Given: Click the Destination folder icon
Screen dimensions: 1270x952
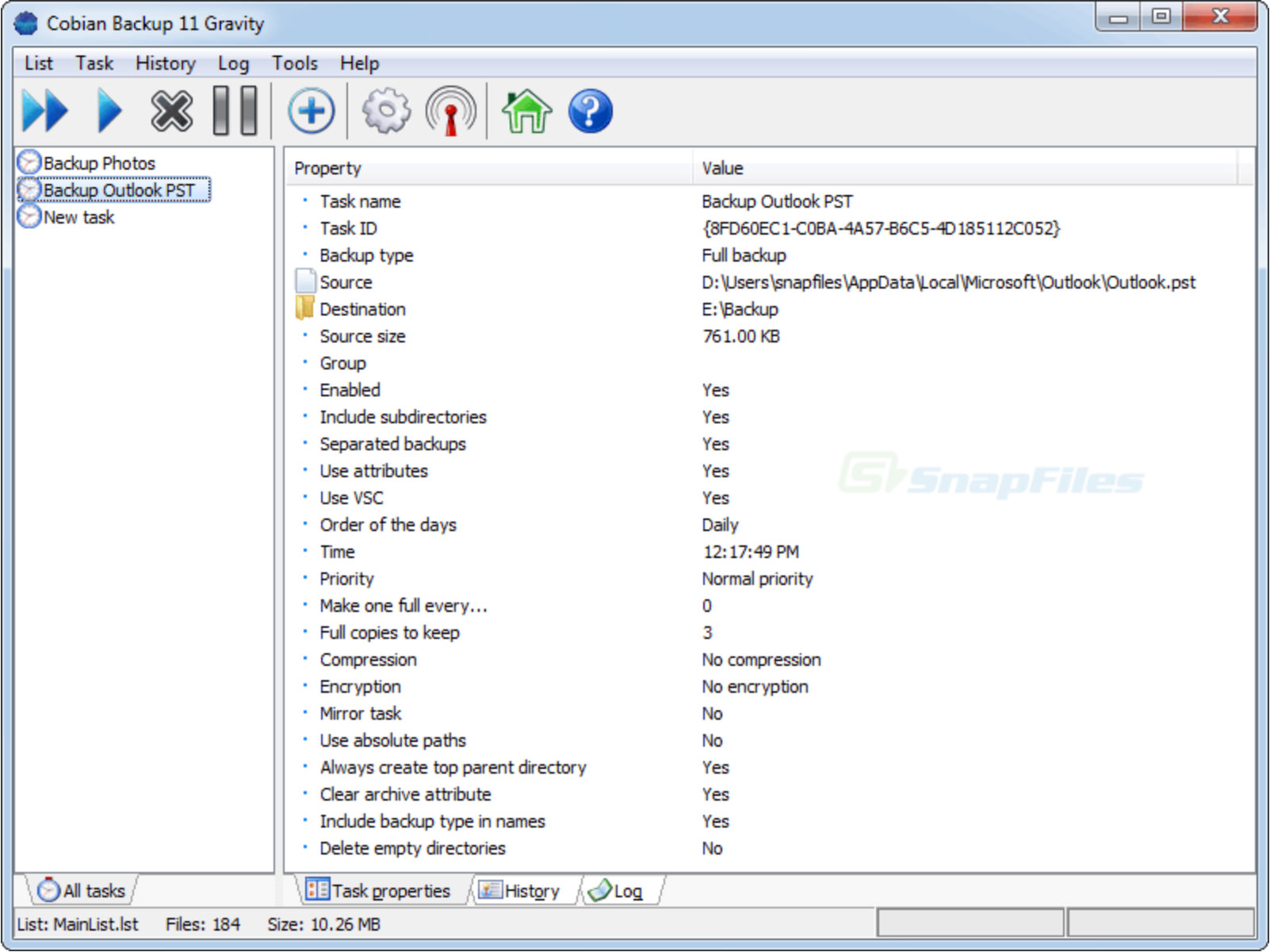Looking at the screenshot, I should tap(305, 308).
